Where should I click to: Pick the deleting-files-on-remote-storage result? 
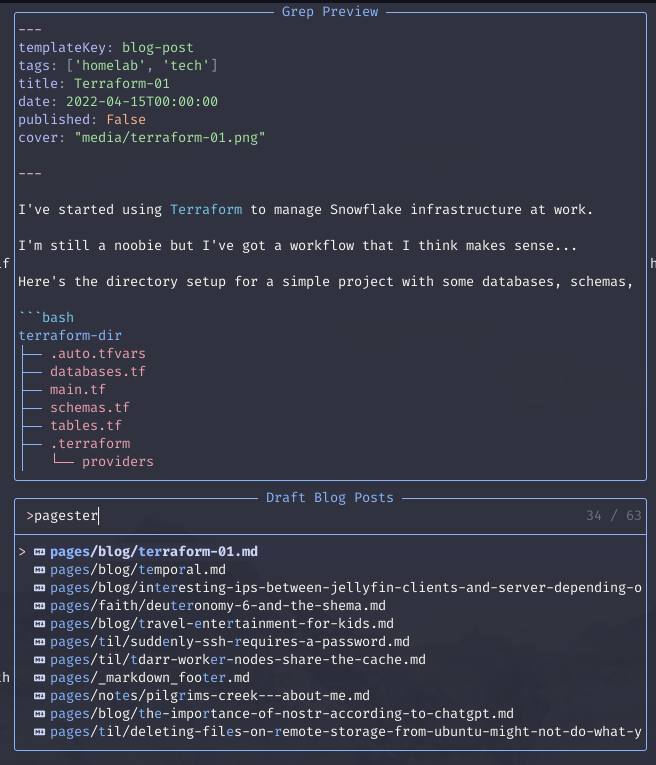tap(346, 732)
